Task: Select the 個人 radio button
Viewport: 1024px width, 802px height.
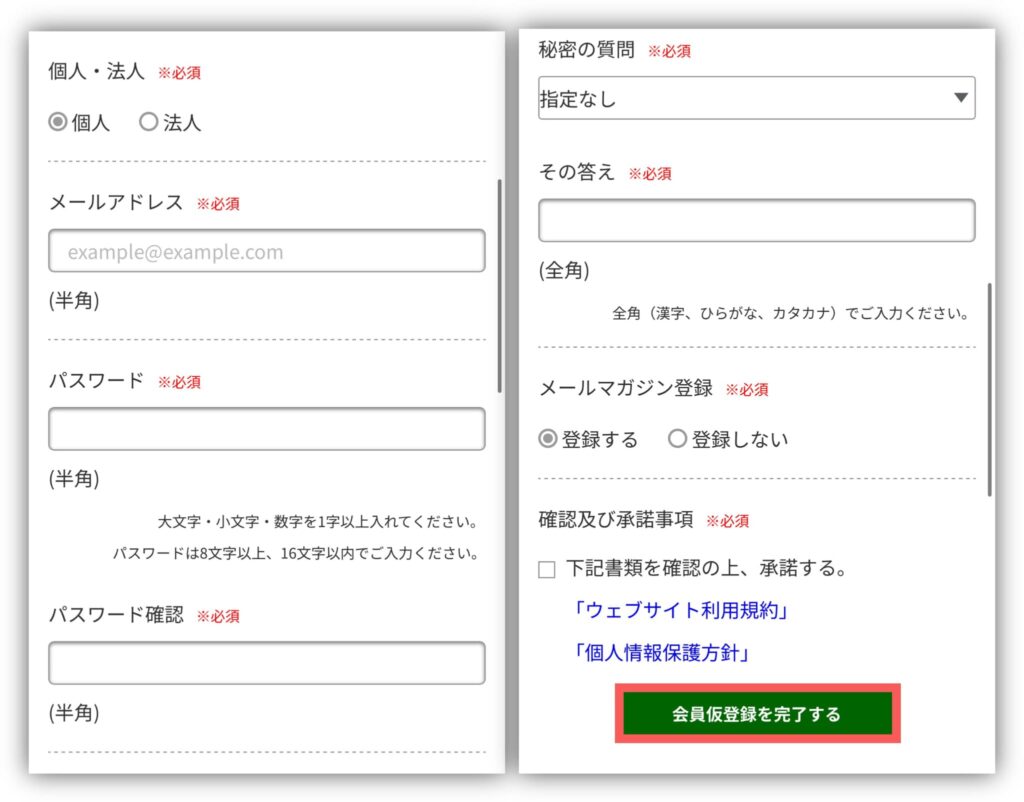Action: click(x=58, y=122)
